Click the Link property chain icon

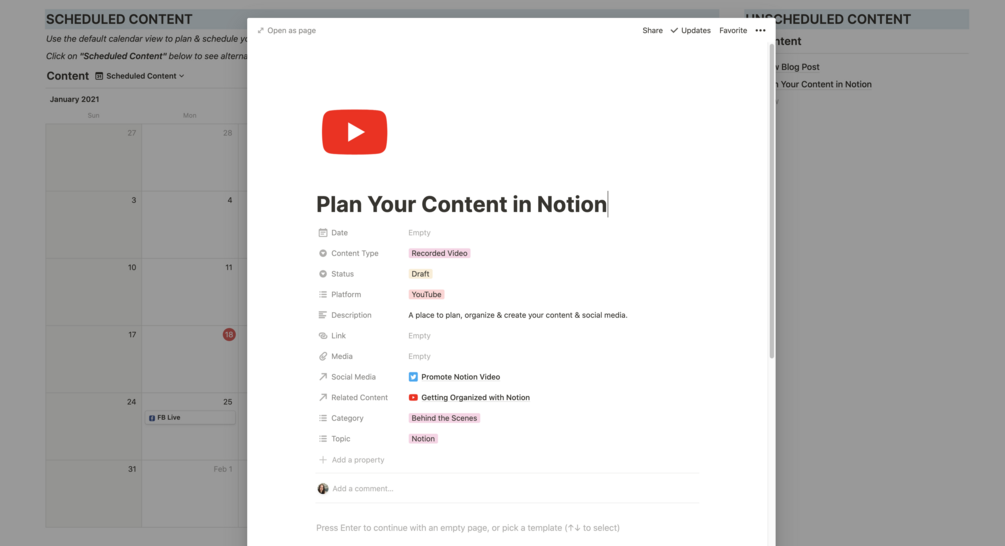[323, 335]
